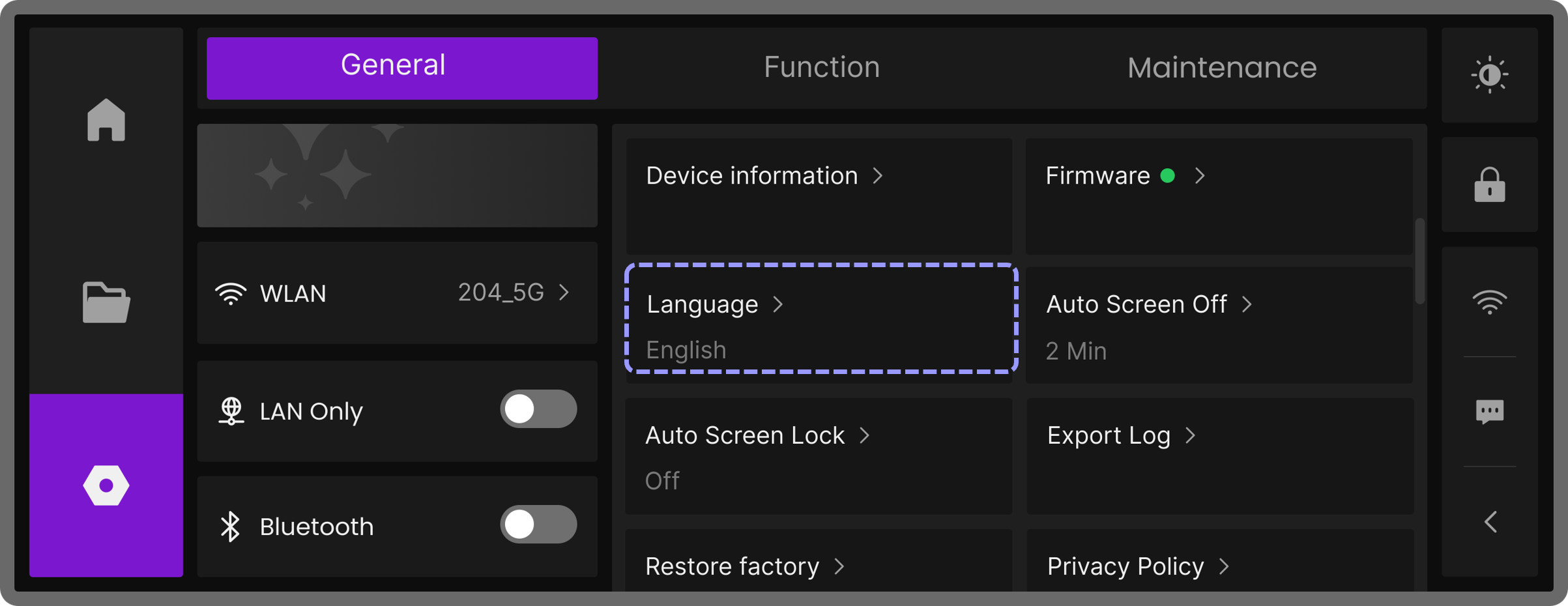Tap the brightness icon
This screenshot has height=606, width=1568.
pos(1489,75)
